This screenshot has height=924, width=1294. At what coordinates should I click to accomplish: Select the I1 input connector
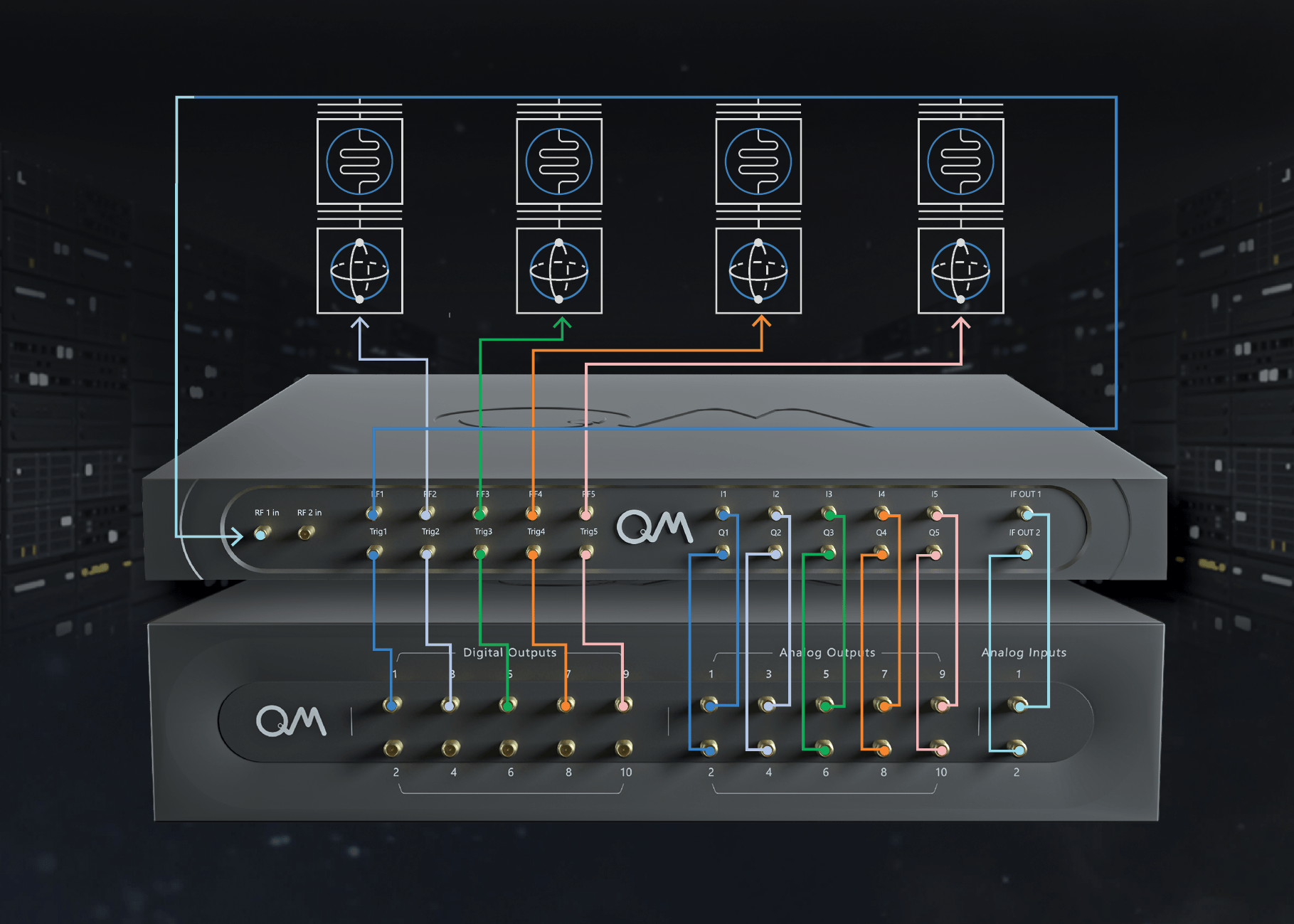(x=723, y=513)
